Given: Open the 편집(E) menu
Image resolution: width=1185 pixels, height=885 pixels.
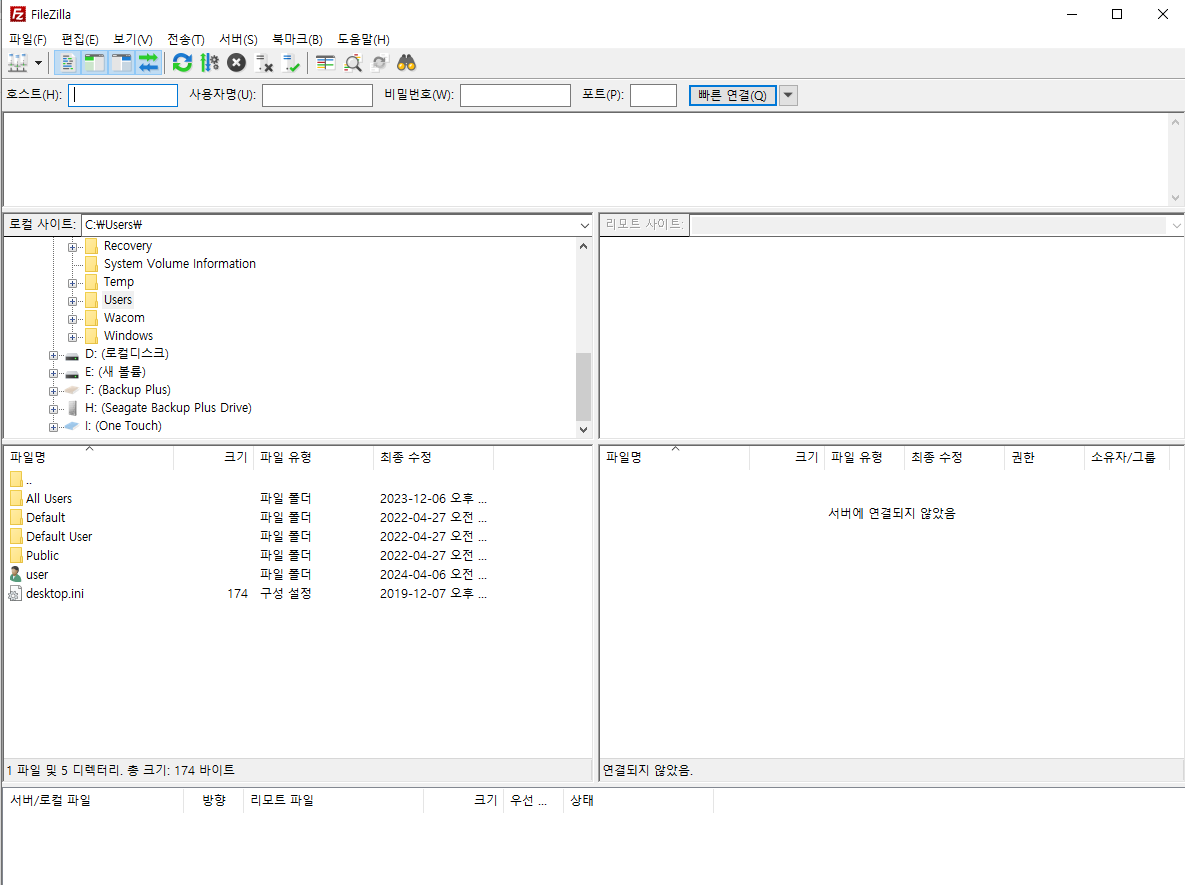Looking at the screenshot, I should pyautogui.click(x=79, y=39).
